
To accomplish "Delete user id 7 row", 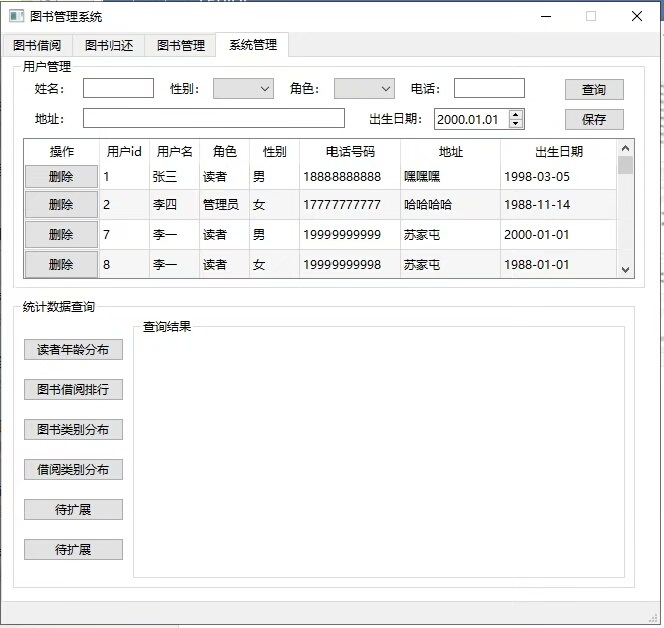I will click(61, 235).
